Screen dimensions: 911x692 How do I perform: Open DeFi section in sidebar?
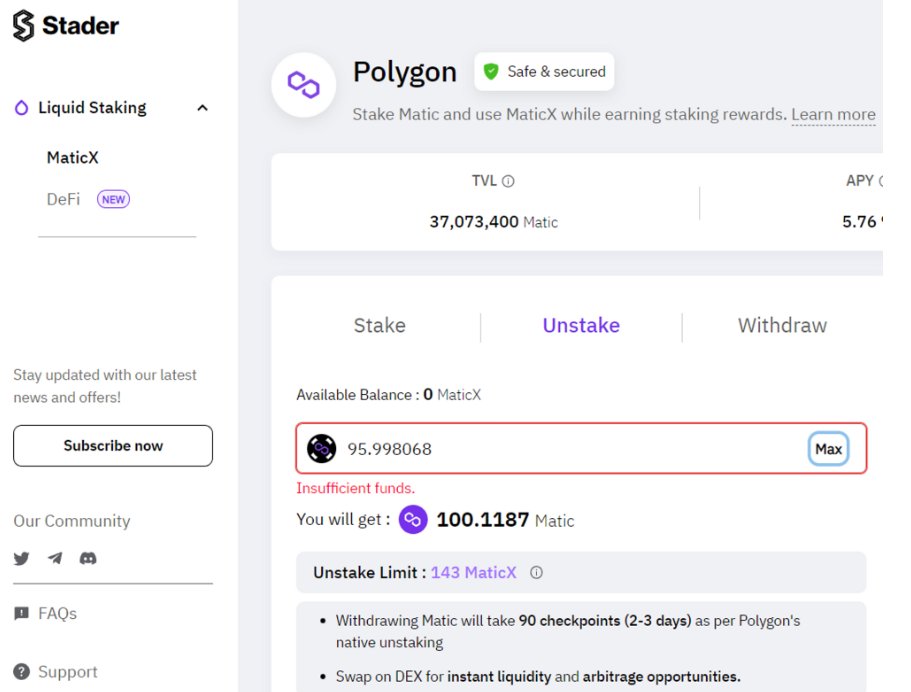(x=64, y=199)
